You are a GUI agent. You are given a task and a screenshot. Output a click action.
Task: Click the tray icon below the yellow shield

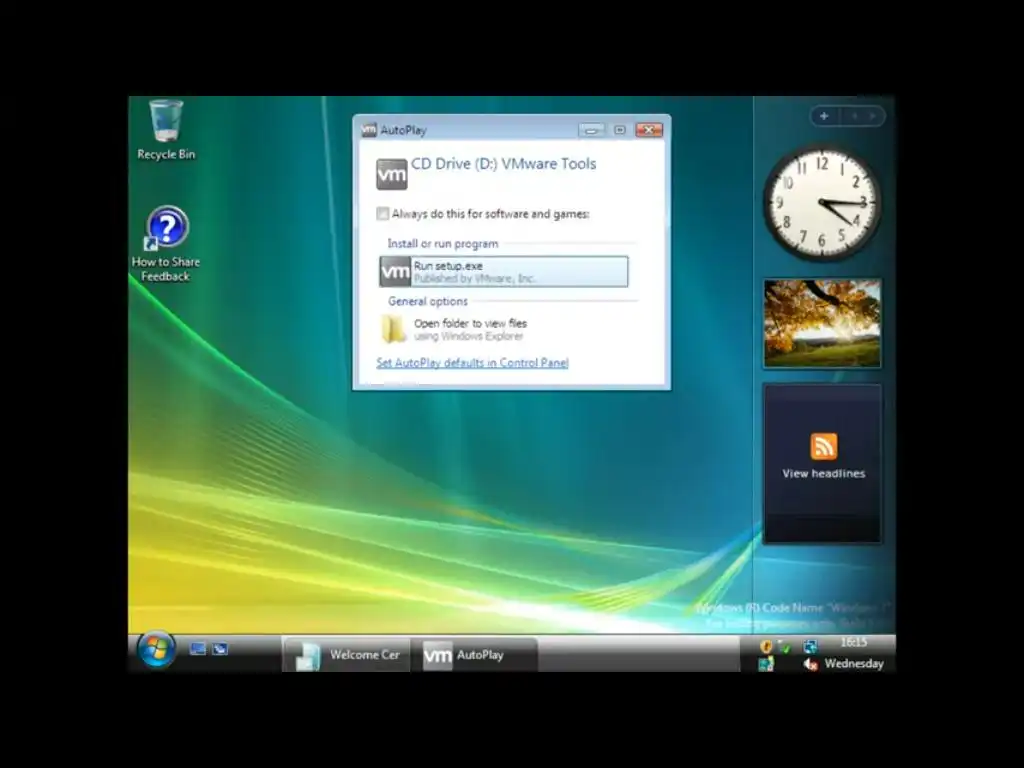(x=766, y=664)
